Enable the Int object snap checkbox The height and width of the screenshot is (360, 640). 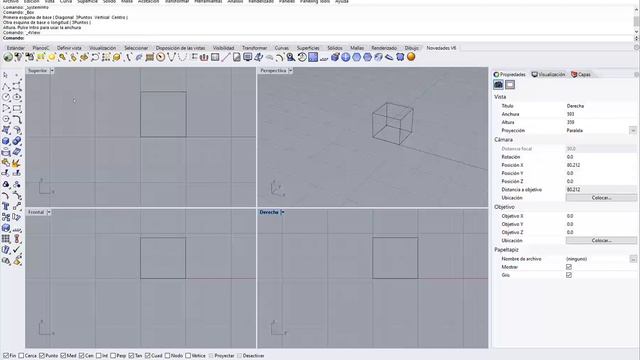98,356
